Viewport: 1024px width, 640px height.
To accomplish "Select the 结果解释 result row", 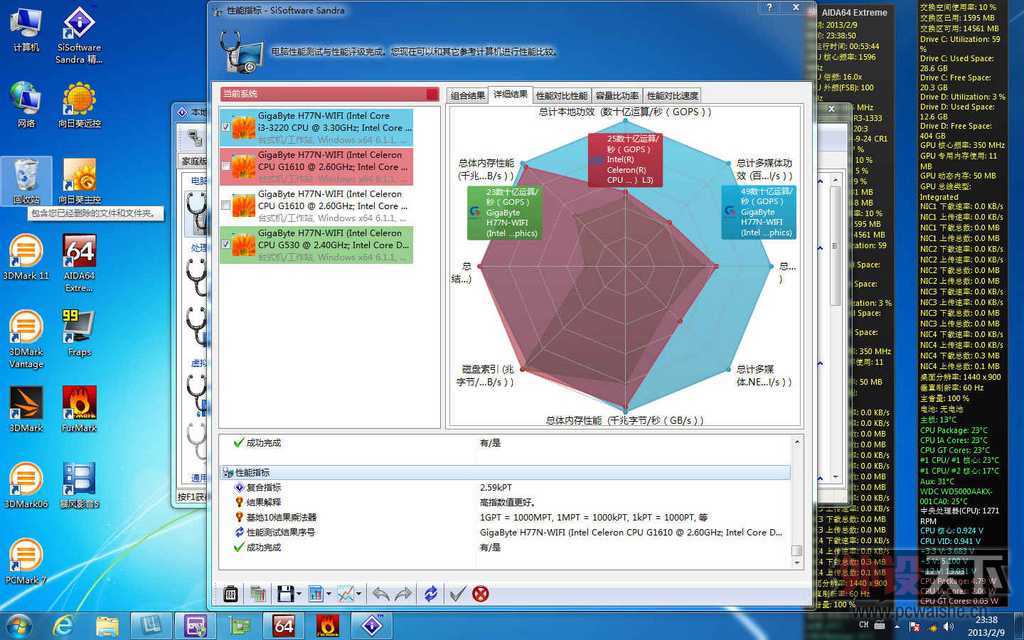I will pyautogui.click(x=505, y=502).
